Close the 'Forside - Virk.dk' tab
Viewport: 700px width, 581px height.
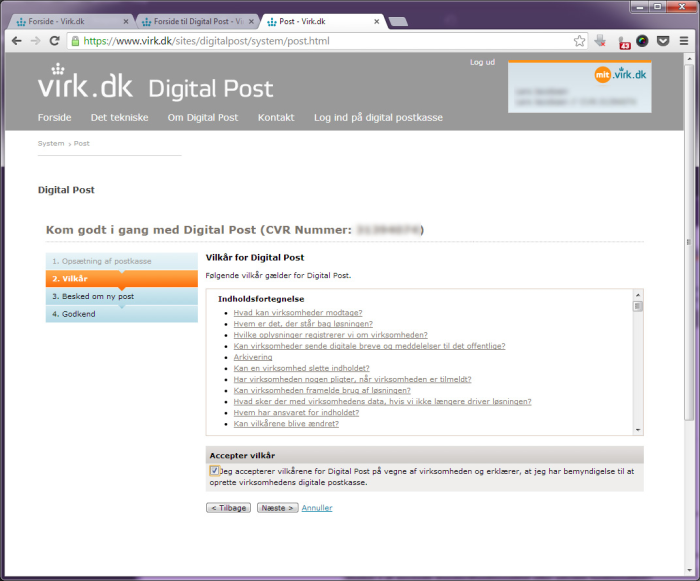coord(126,21)
